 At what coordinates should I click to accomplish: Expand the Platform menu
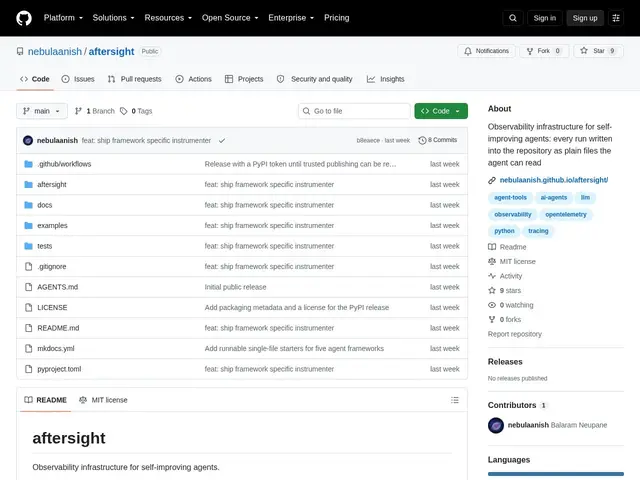(63, 18)
